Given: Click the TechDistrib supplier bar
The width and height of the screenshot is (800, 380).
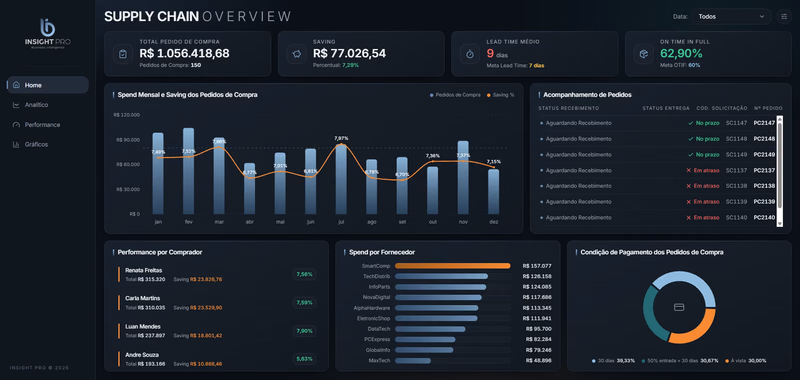Looking at the screenshot, I should pos(441,276).
